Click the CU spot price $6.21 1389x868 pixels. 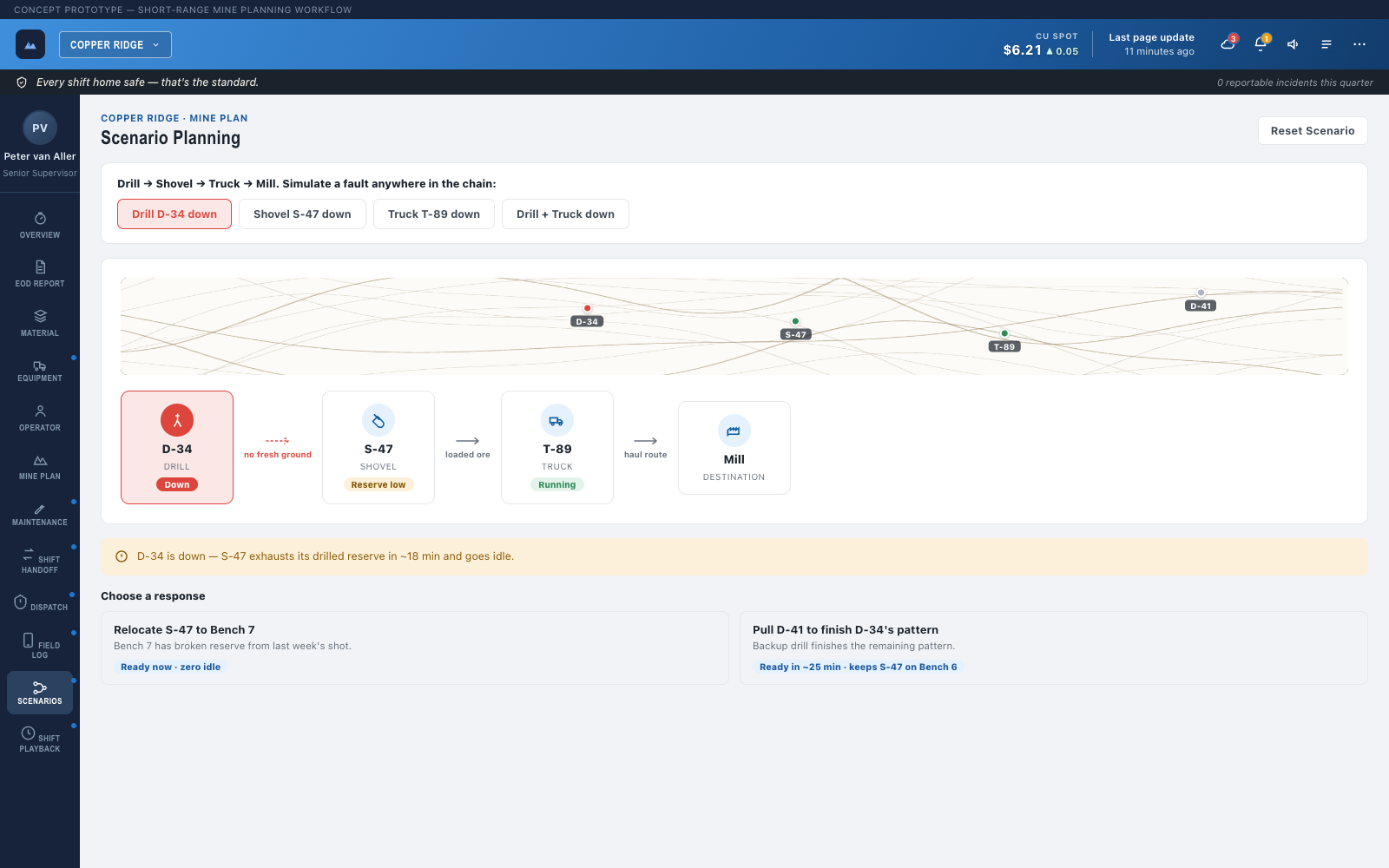pos(1023,50)
